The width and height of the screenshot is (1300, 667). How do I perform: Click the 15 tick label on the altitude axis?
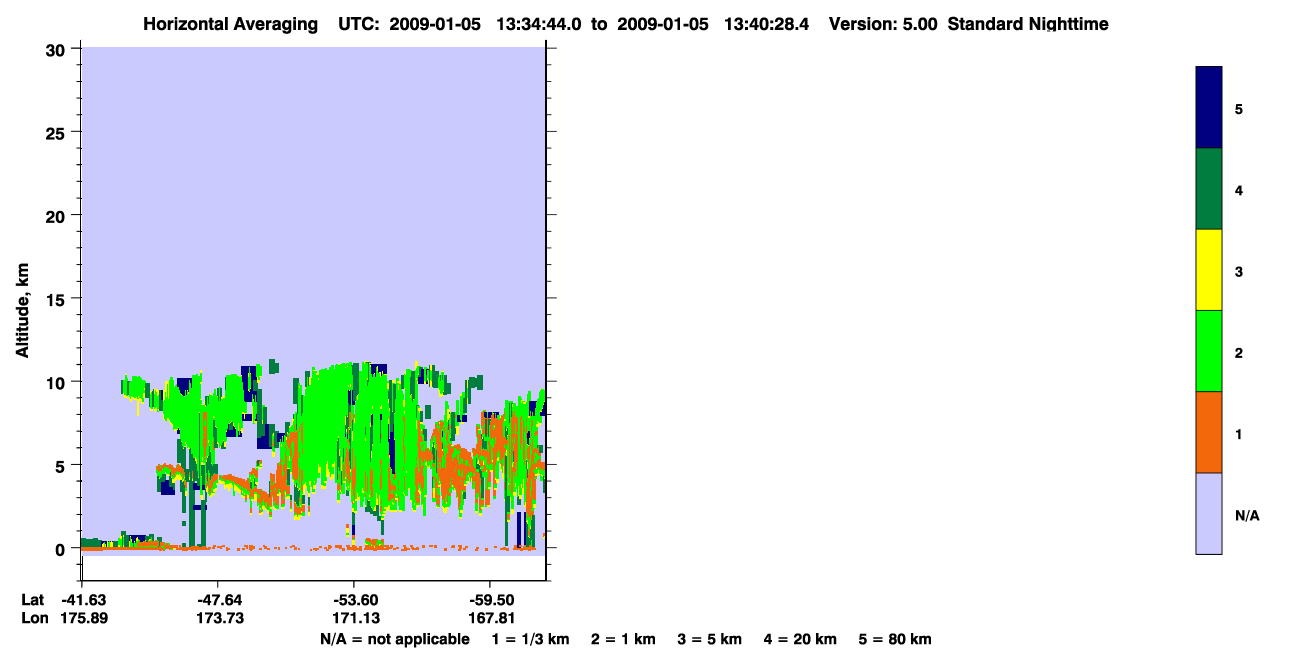[x=57, y=299]
